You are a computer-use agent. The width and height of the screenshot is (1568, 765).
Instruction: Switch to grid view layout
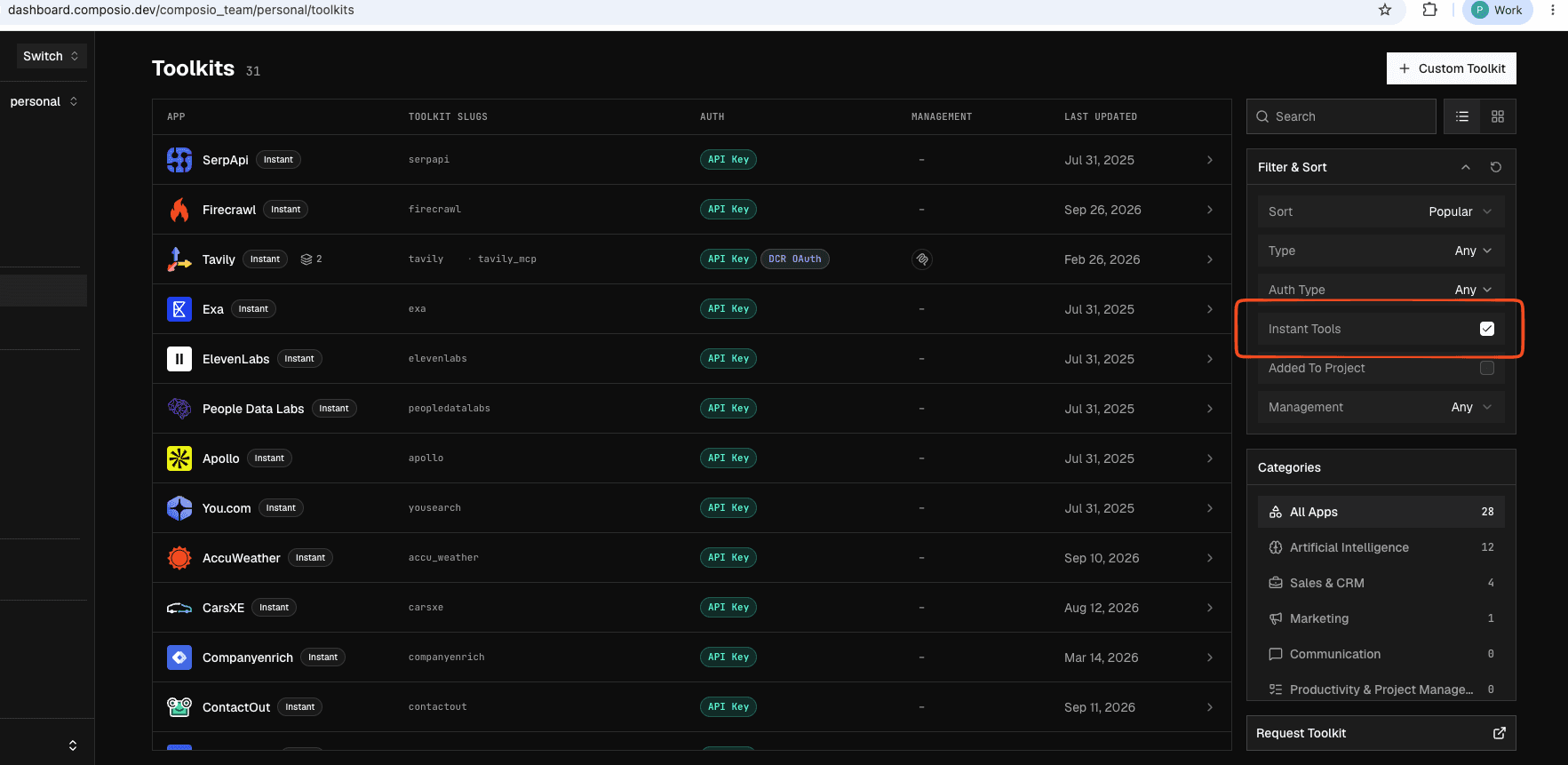[1498, 116]
